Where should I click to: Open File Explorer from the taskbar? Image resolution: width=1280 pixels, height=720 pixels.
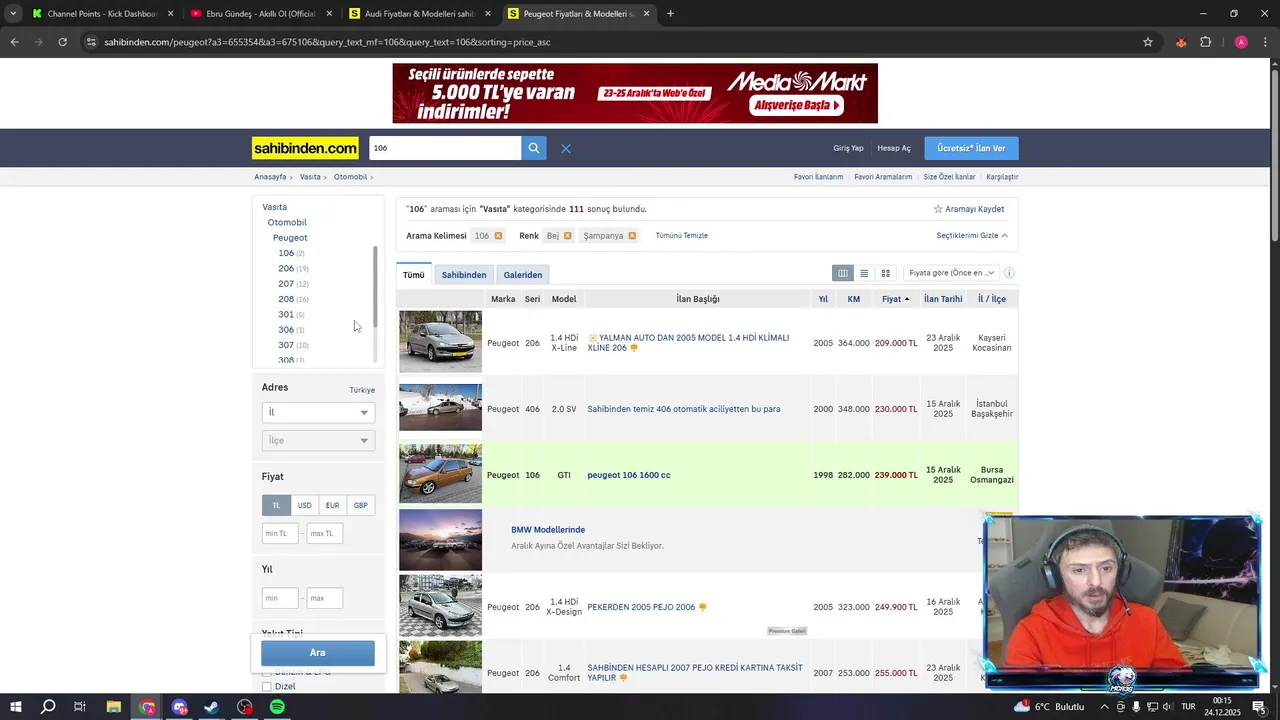tap(114, 707)
